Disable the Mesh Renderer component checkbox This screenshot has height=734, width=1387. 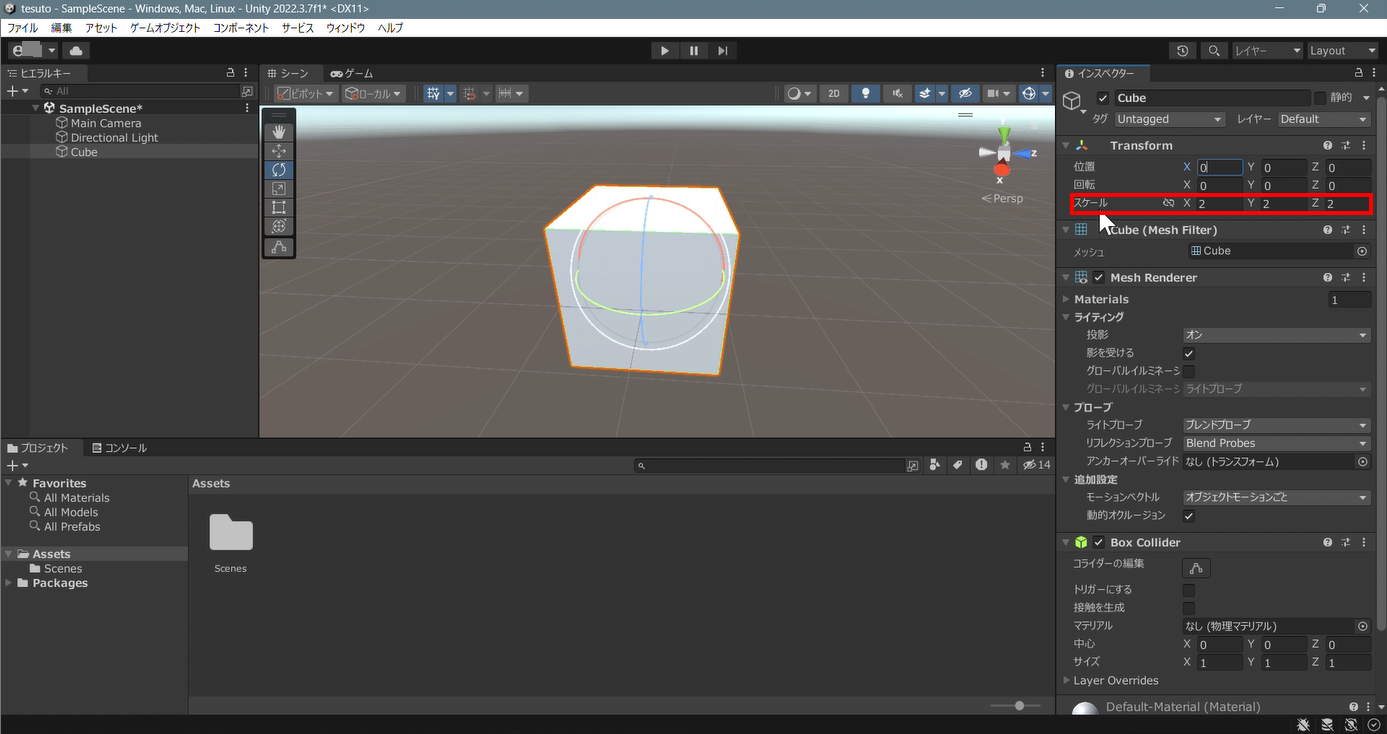[x=1099, y=278]
